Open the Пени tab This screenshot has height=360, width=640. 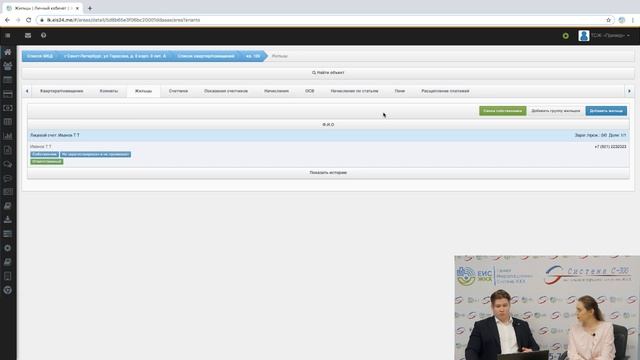400,91
